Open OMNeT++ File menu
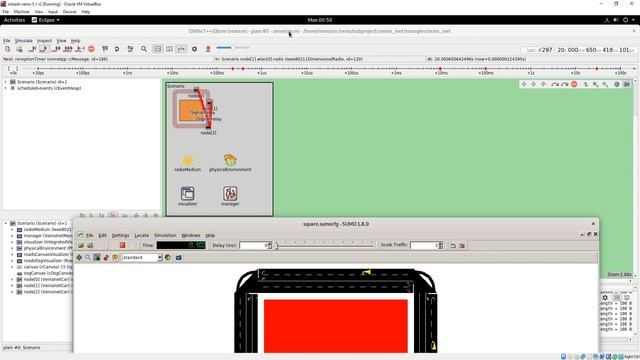This screenshot has height=360, width=640. pos(7,41)
